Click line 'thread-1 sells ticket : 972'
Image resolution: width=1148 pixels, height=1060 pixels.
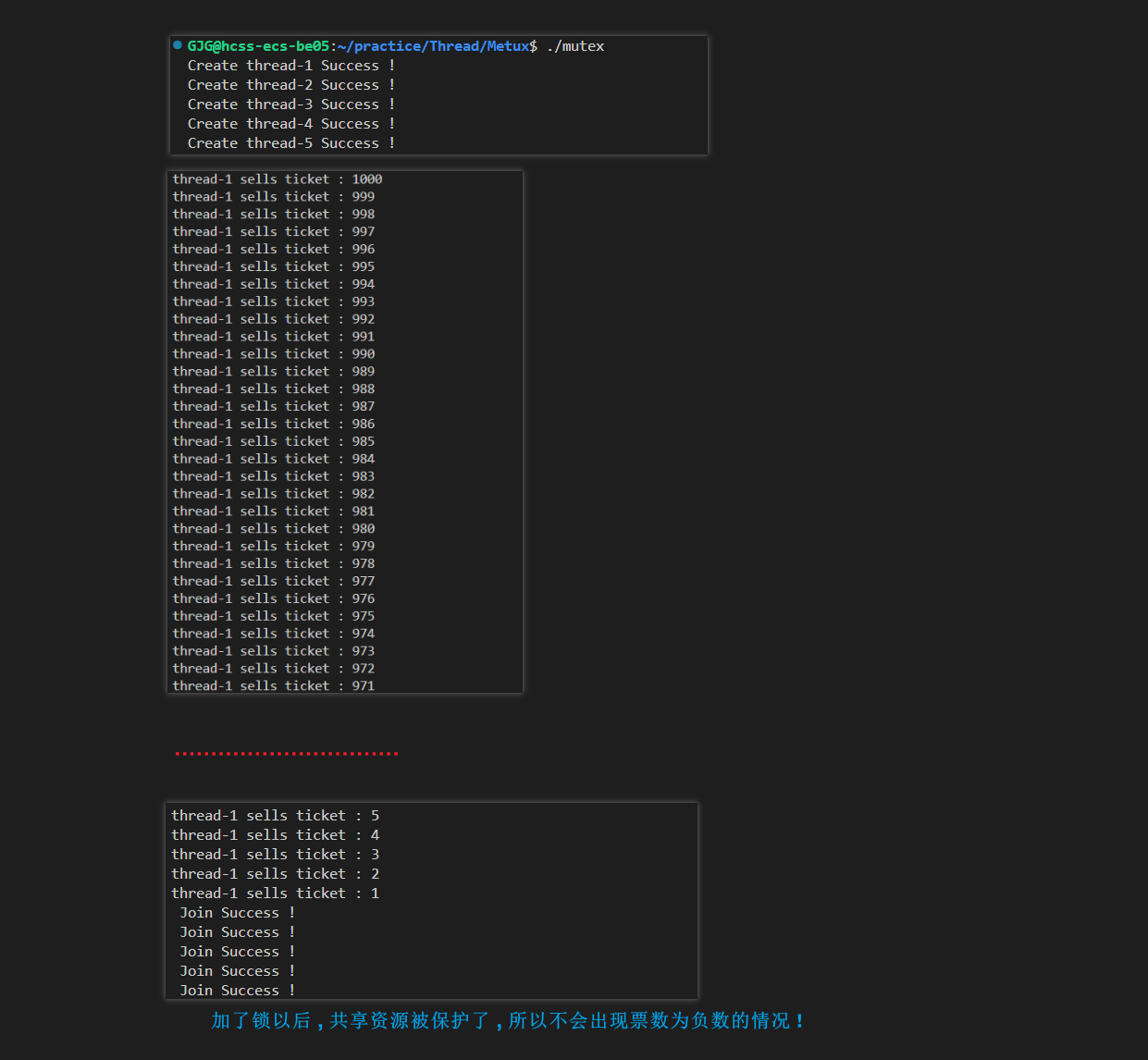click(274, 669)
